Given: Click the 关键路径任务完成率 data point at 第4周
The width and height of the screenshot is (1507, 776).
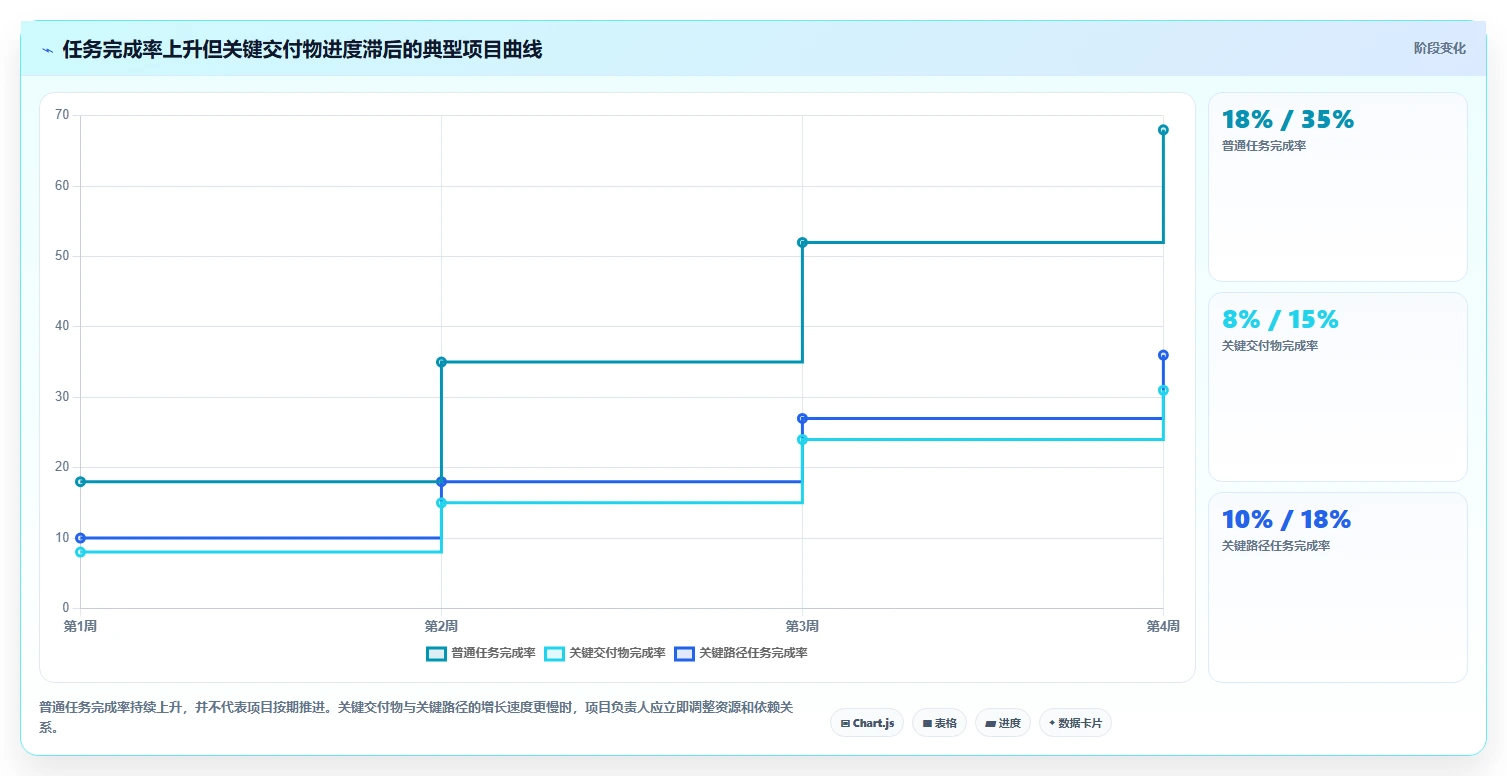Looking at the screenshot, I should [1163, 355].
